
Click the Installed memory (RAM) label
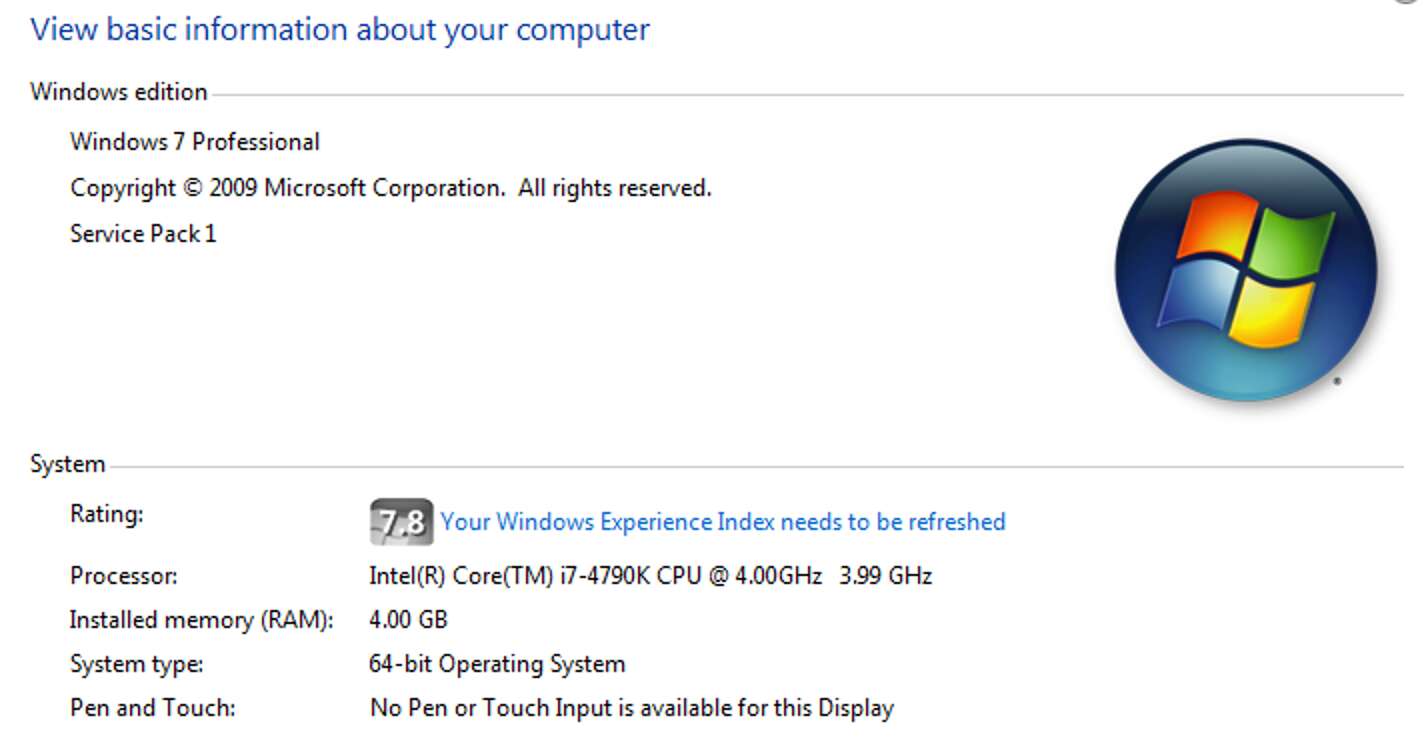(201, 620)
